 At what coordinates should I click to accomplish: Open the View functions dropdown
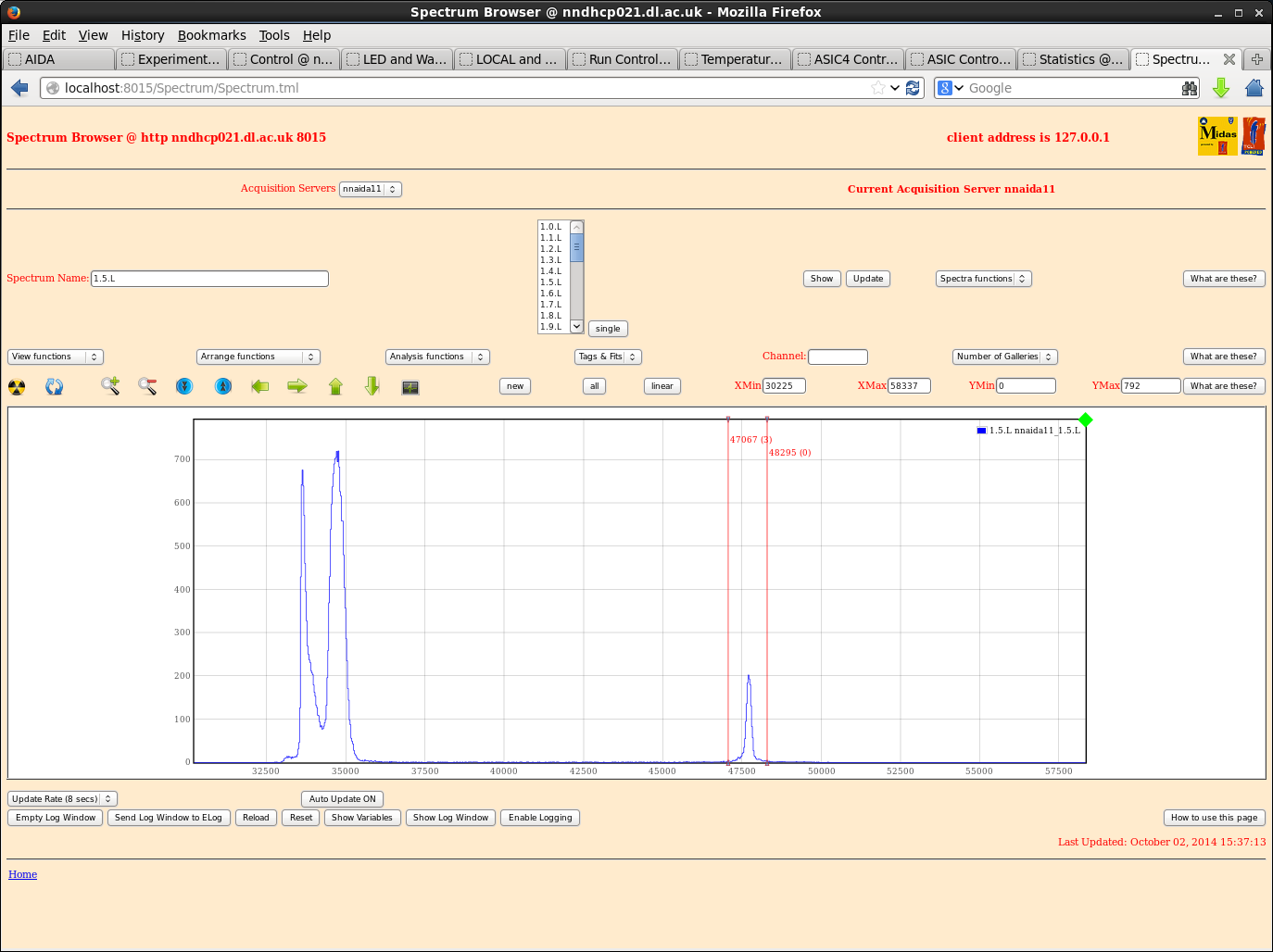[56, 357]
